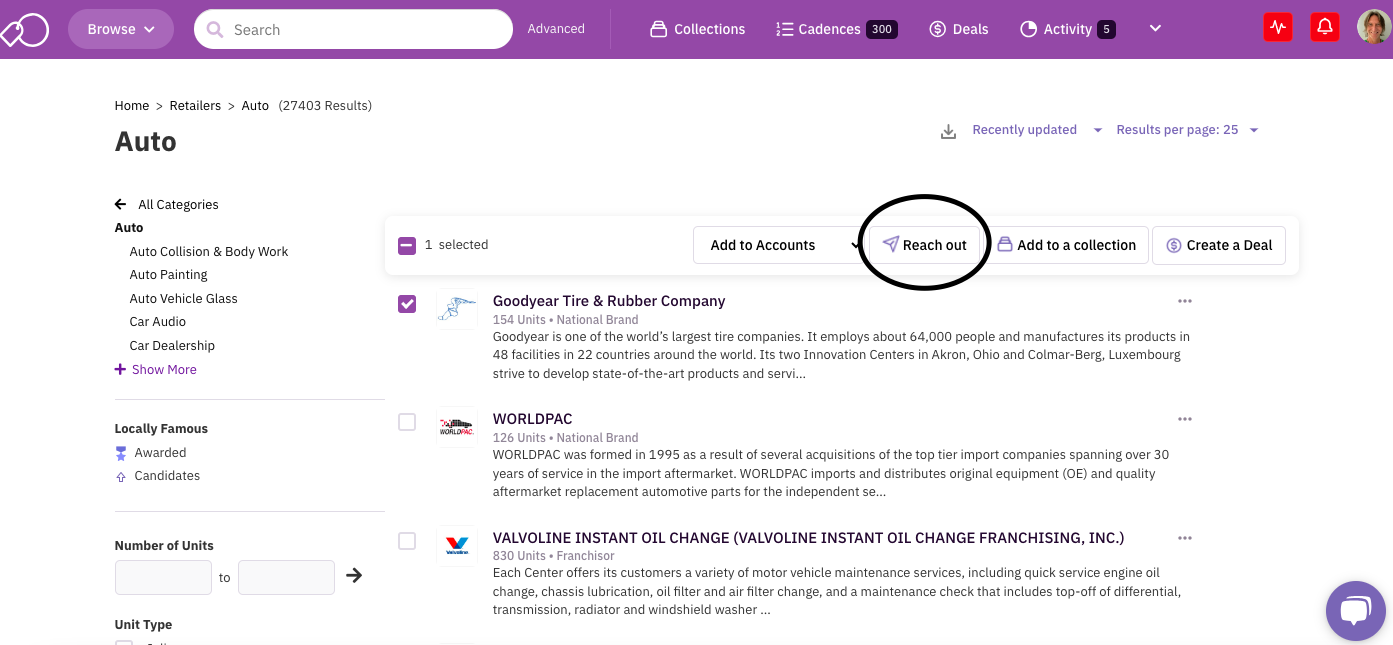Go to the Home breadcrumb
The width and height of the screenshot is (1393, 645).
pyautogui.click(x=132, y=105)
